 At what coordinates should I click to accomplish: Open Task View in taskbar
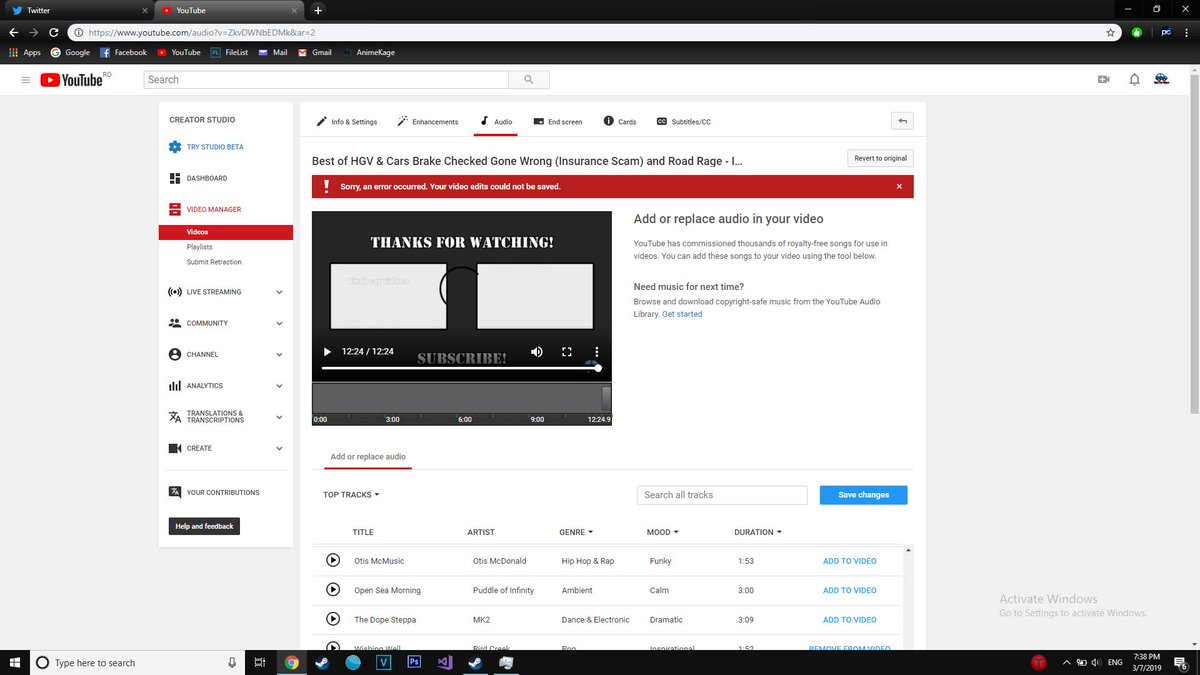click(258, 662)
